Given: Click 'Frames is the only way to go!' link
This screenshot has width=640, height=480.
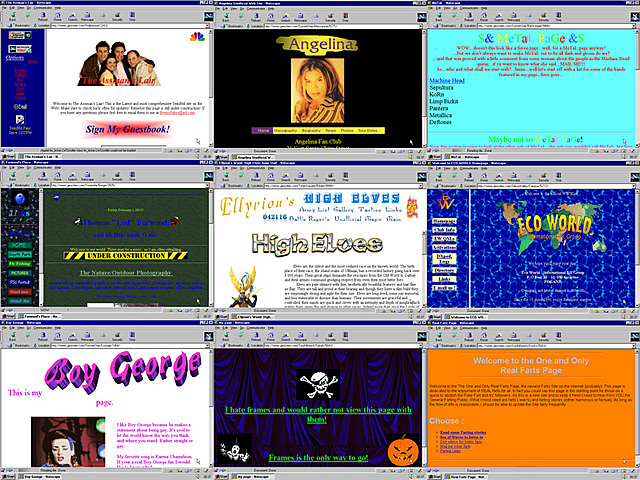Looking at the screenshot, I should point(318,458).
